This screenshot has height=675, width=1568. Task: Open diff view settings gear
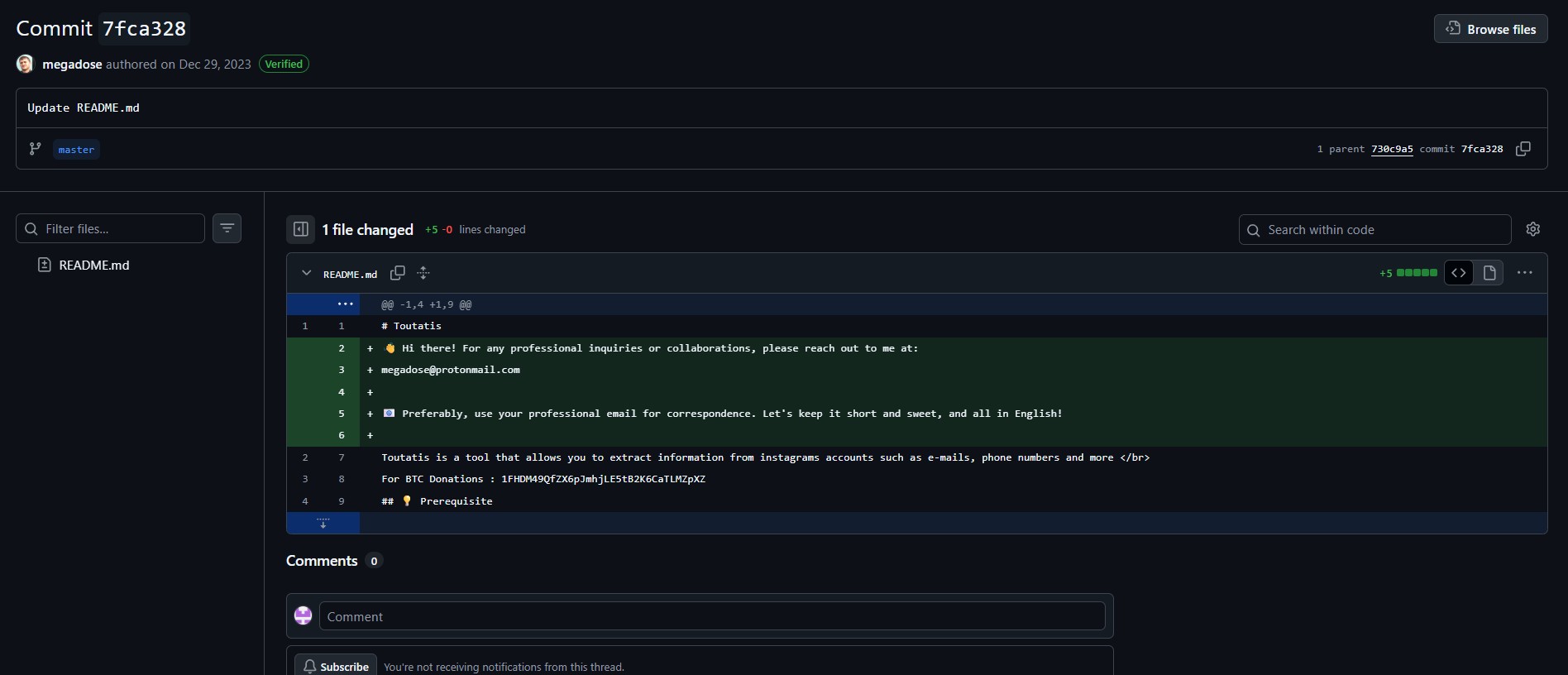click(x=1532, y=229)
